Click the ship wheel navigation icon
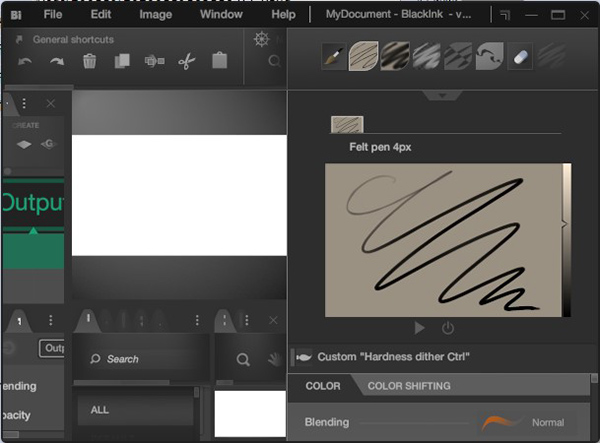The height and width of the screenshot is (443, 600). pos(263,40)
